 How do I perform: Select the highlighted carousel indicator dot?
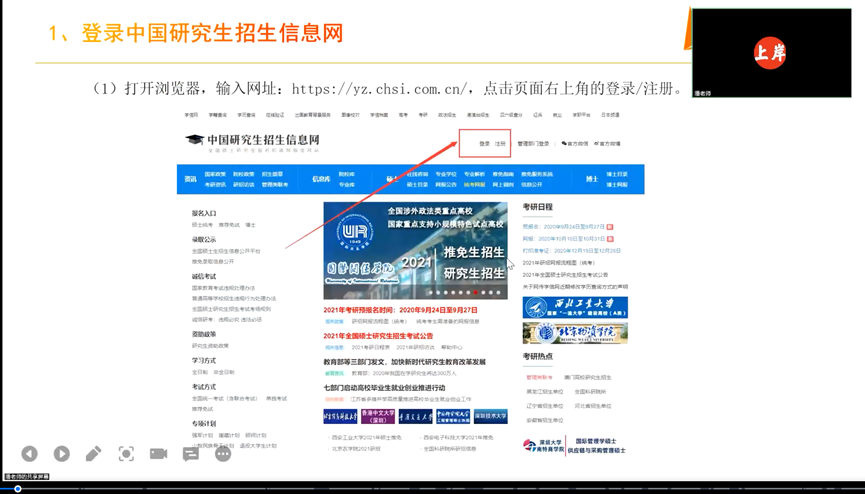click(x=477, y=293)
